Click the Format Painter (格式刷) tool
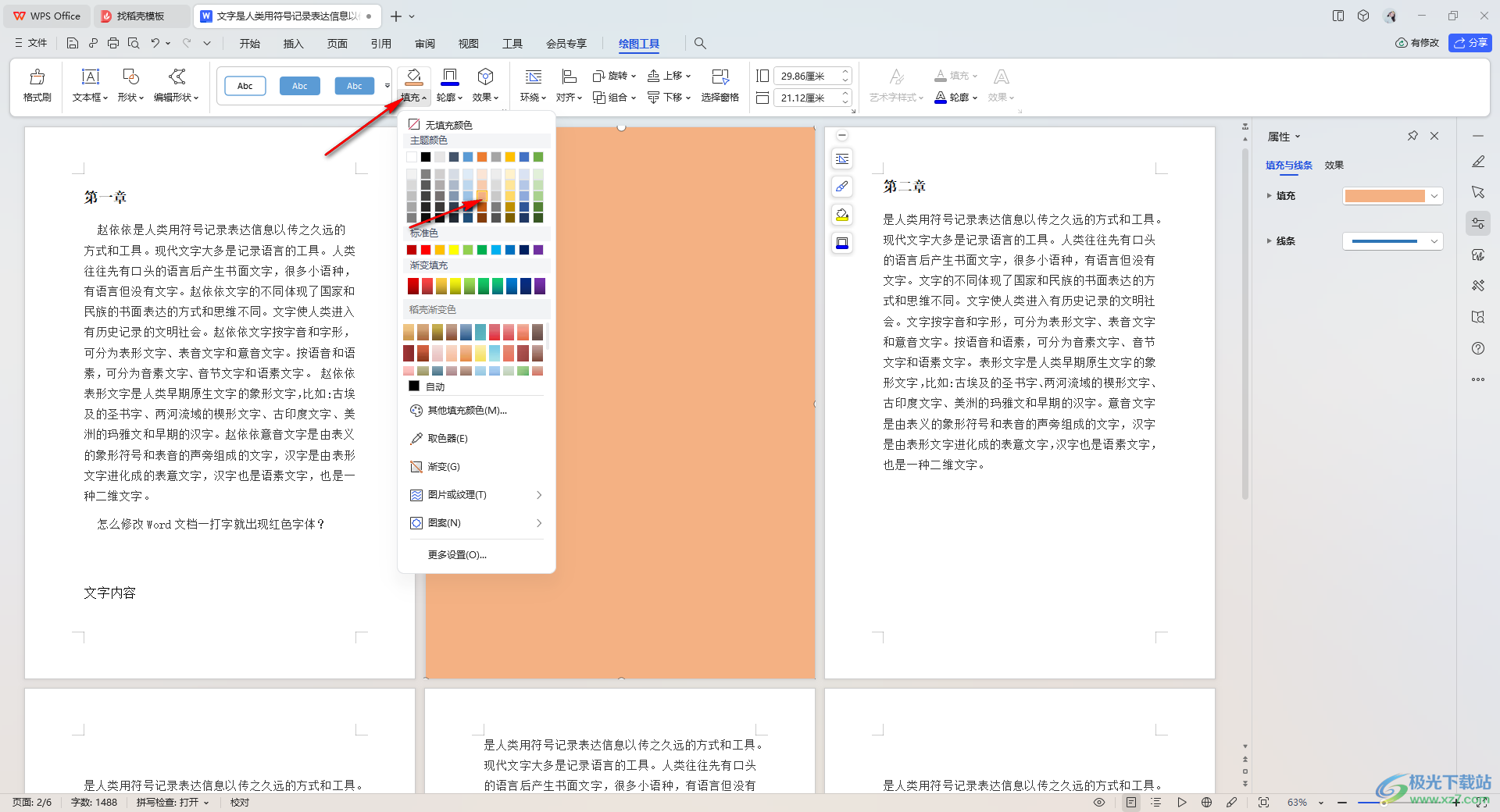The height and width of the screenshot is (812, 1500). pos(37,85)
